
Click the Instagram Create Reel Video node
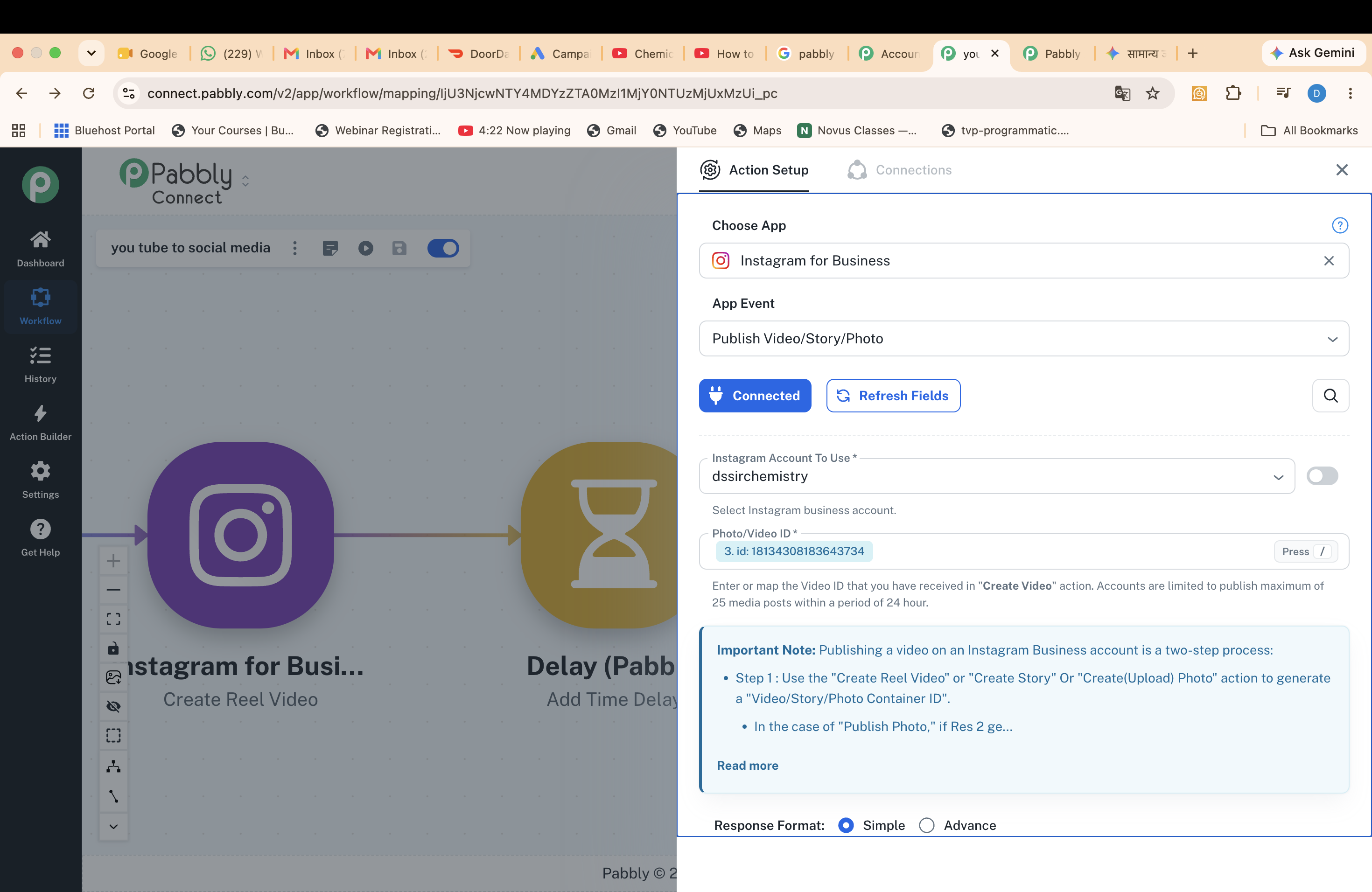(240, 535)
